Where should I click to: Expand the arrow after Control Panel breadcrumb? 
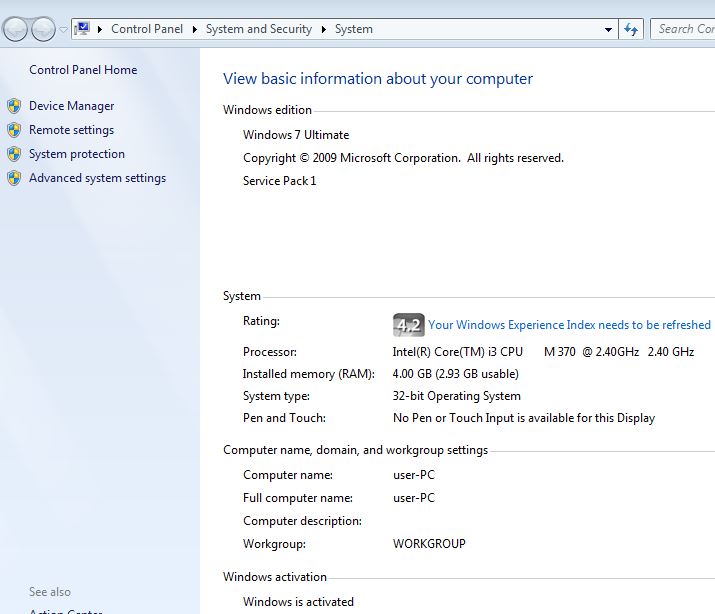(x=195, y=29)
